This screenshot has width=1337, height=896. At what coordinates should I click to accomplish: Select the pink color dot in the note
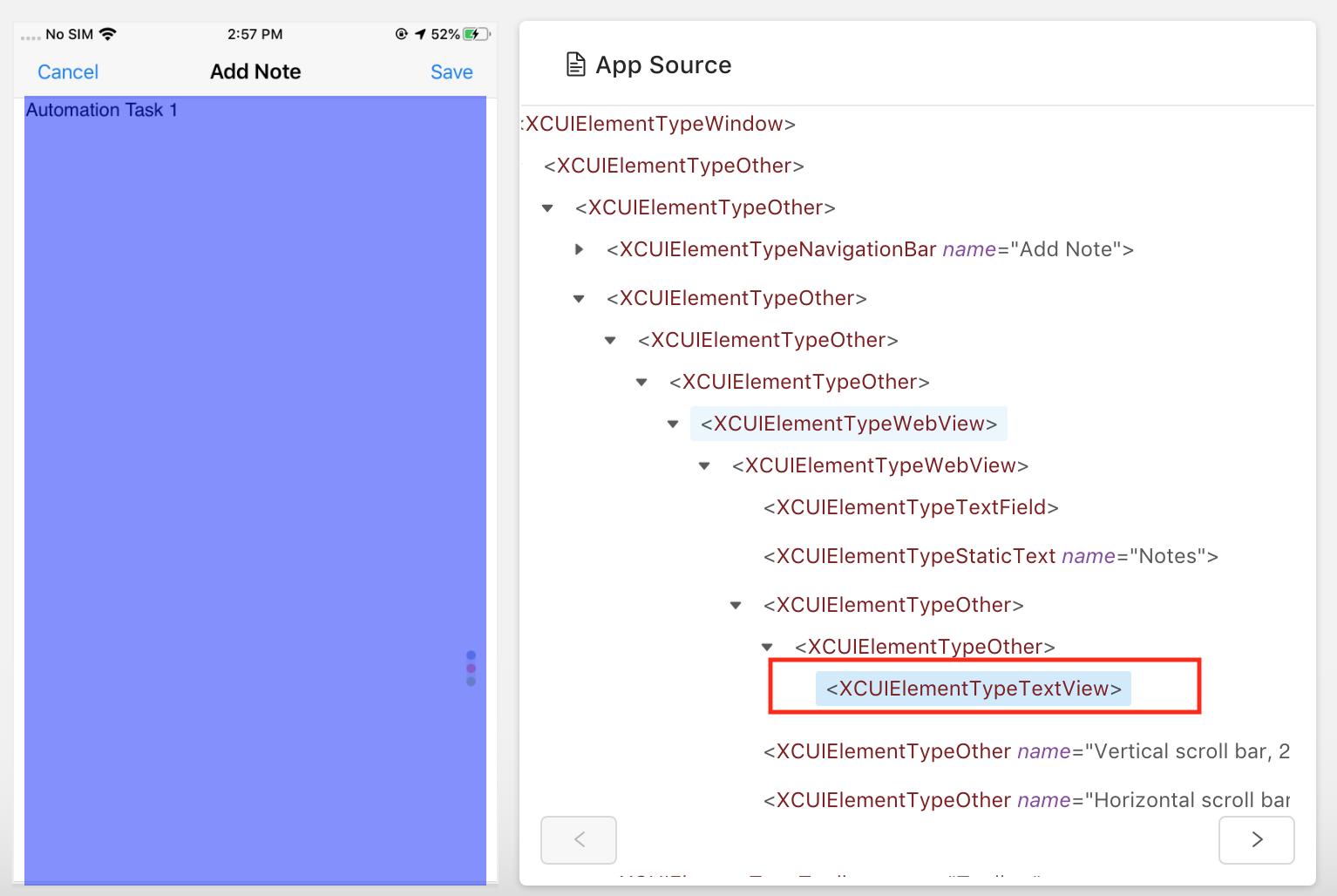[472, 668]
